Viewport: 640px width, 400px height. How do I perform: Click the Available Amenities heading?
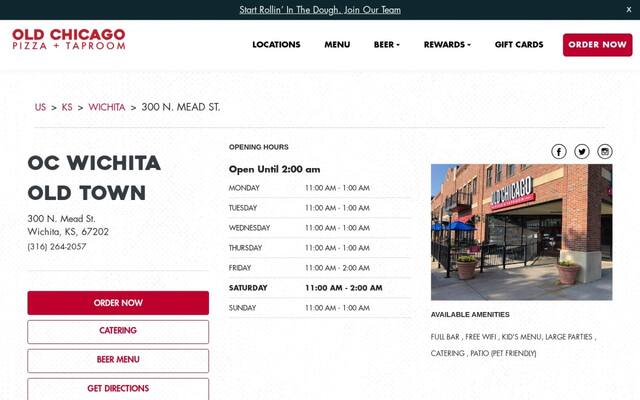coord(470,315)
